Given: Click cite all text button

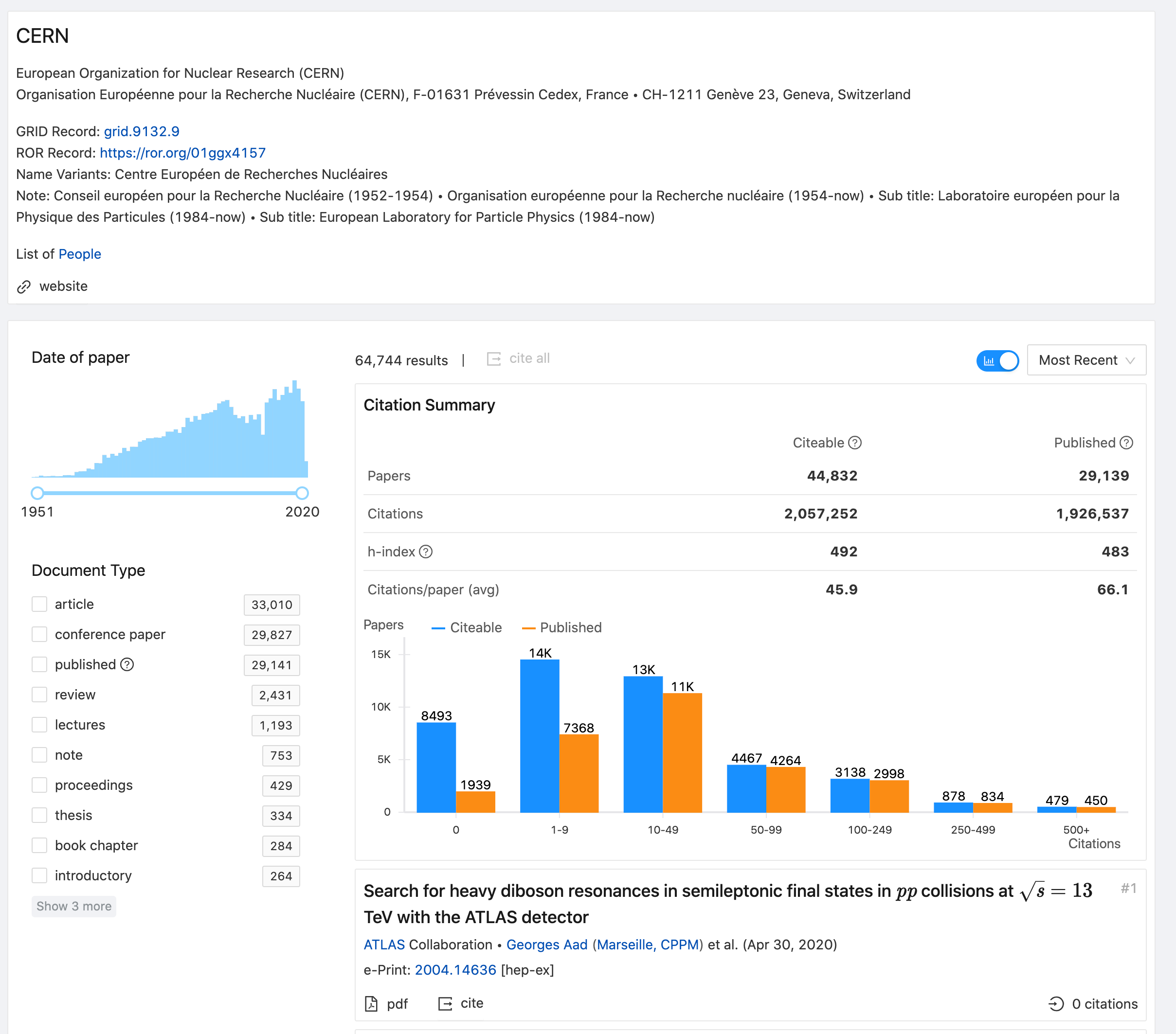Looking at the screenshot, I should pyautogui.click(x=529, y=358).
